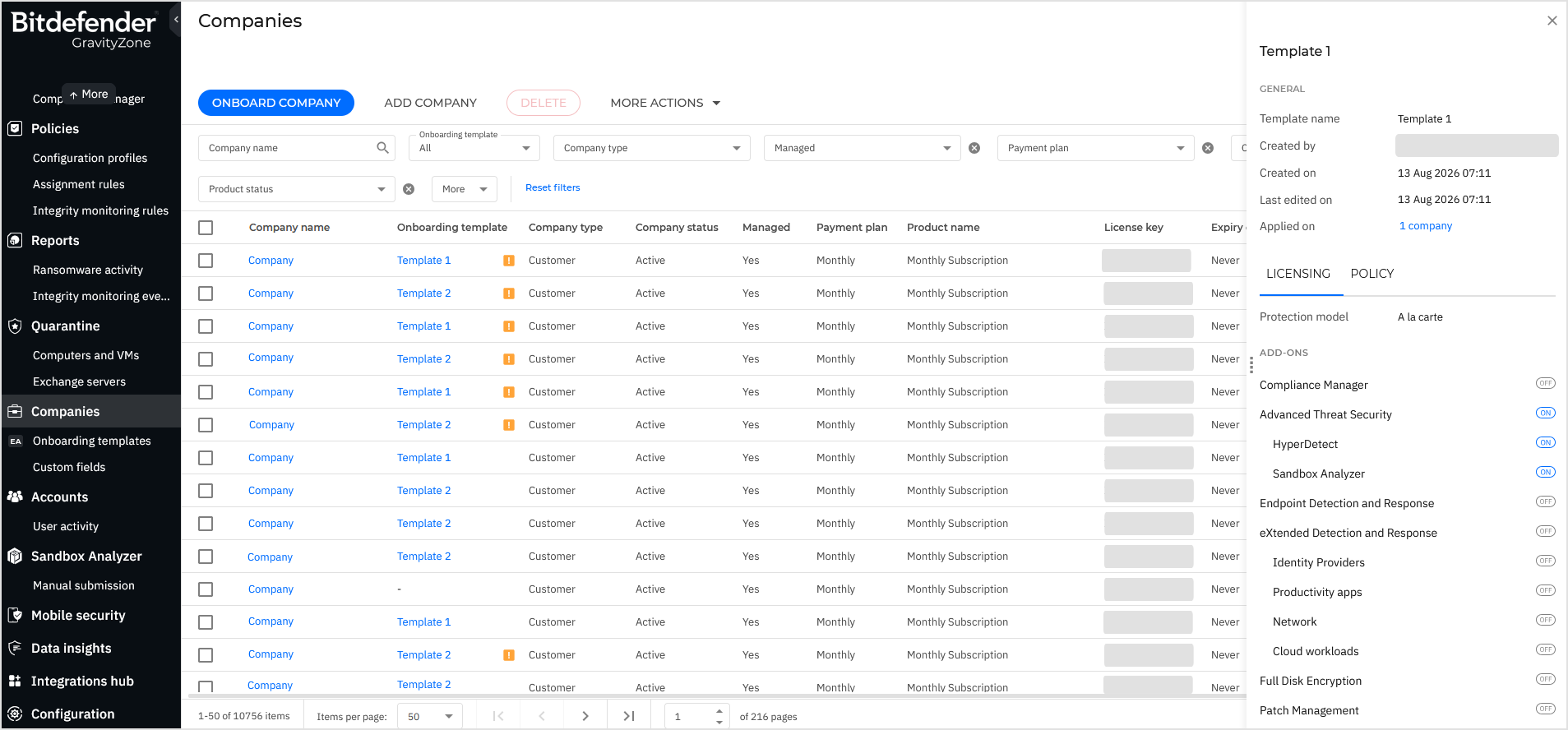Collapse the left sidebar menu

pyautogui.click(x=175, y=19)
